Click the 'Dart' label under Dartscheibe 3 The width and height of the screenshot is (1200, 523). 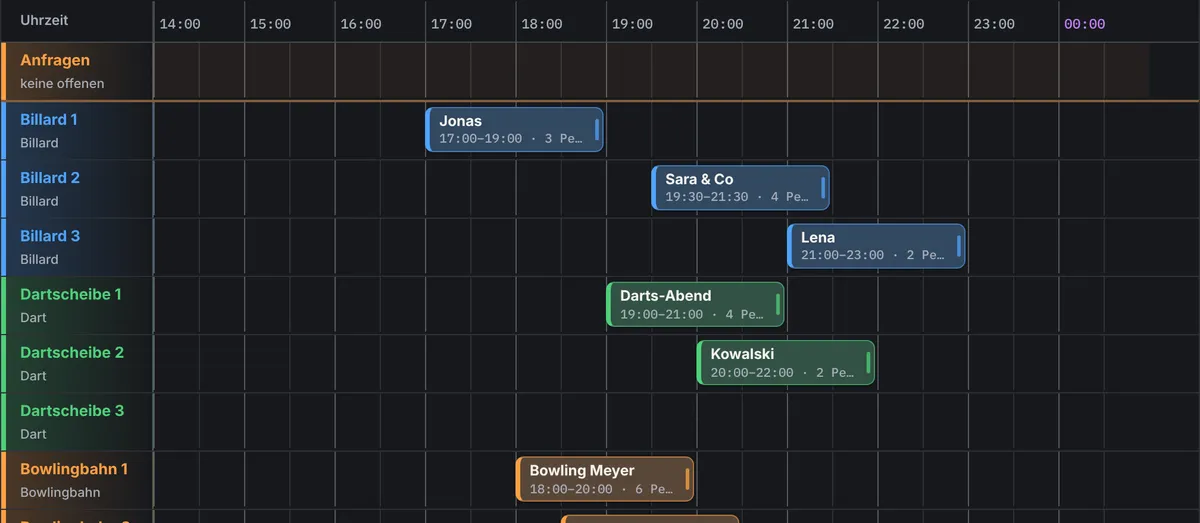(x=33, y=434)
